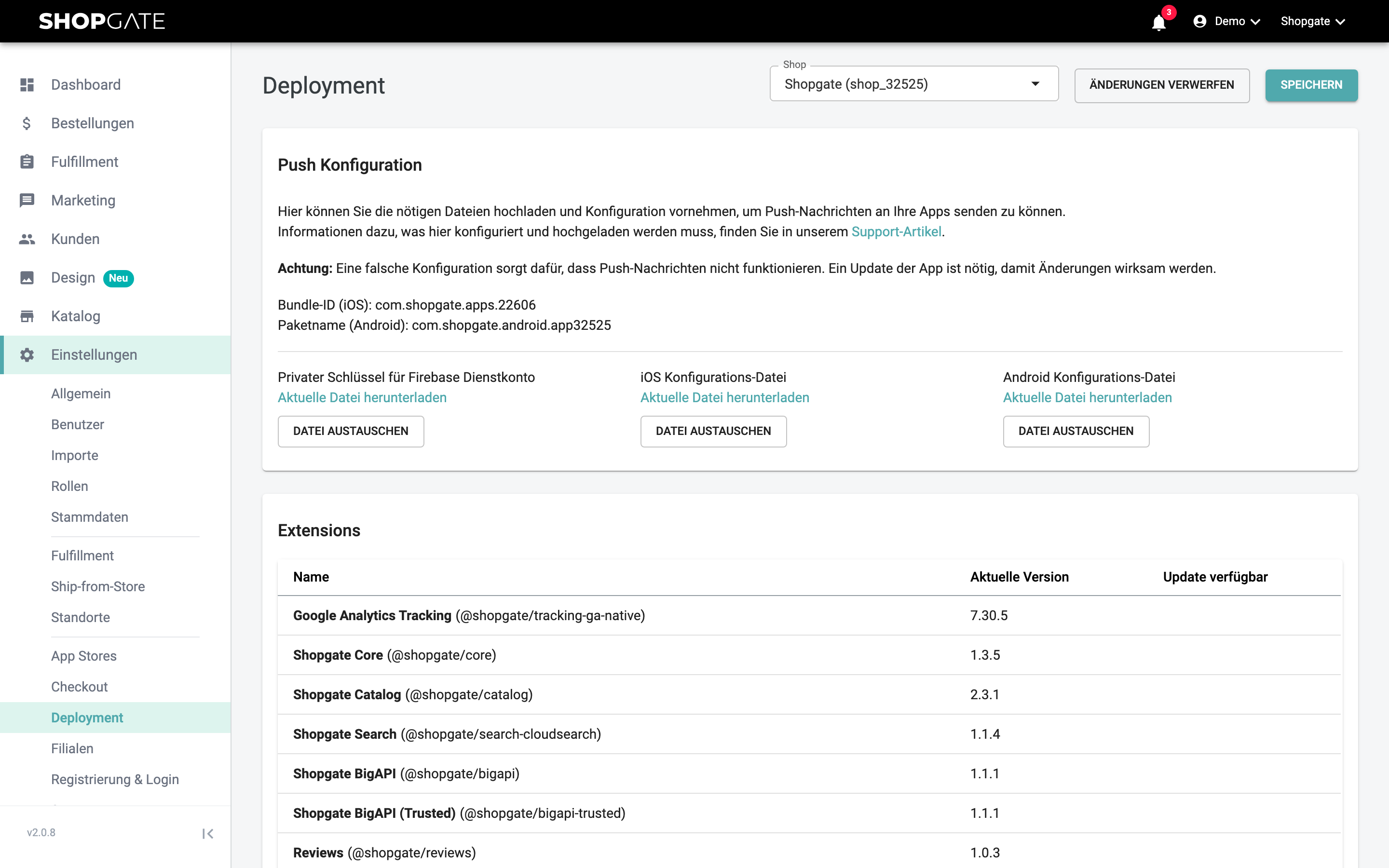
Task: Click the gear icon for Einstellungen
Action: click(27, 355)
